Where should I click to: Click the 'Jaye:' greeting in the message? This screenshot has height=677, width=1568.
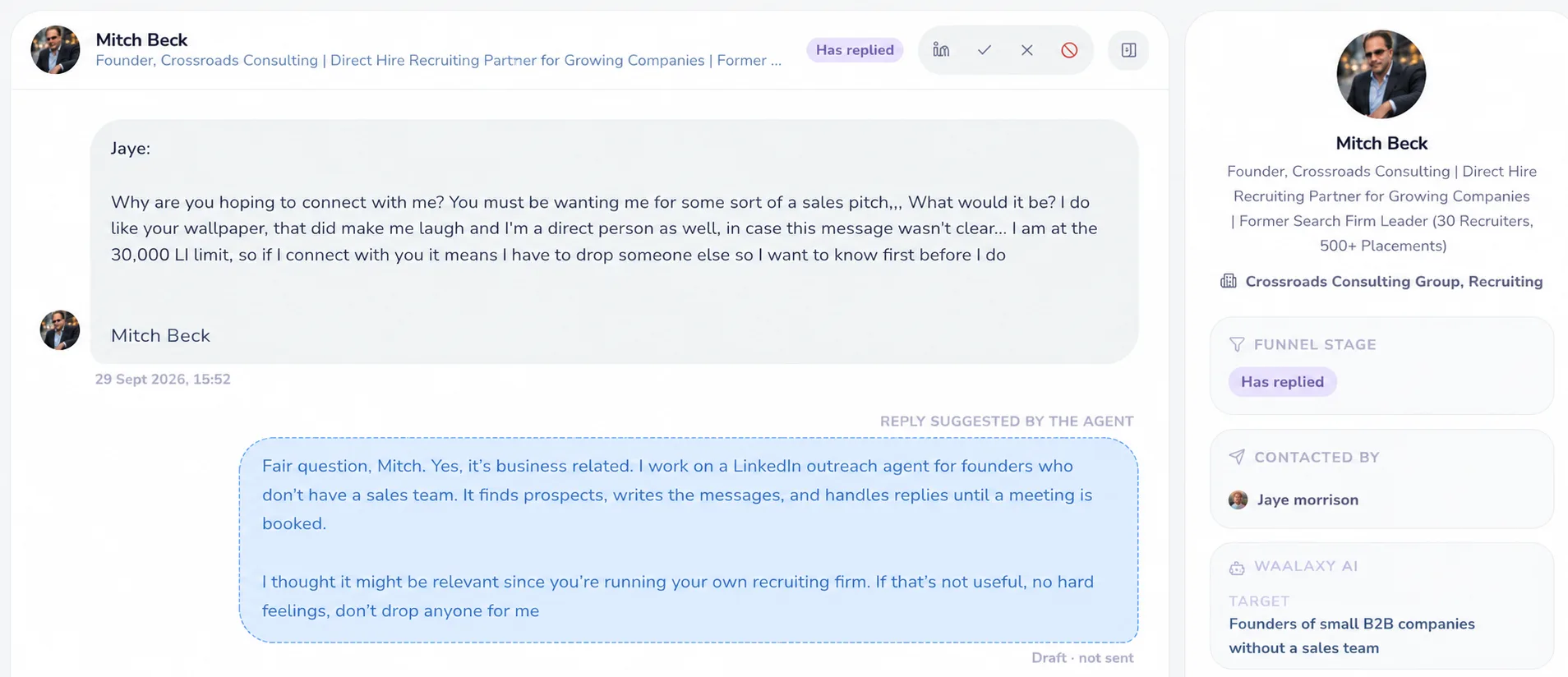tap(131, 148)
